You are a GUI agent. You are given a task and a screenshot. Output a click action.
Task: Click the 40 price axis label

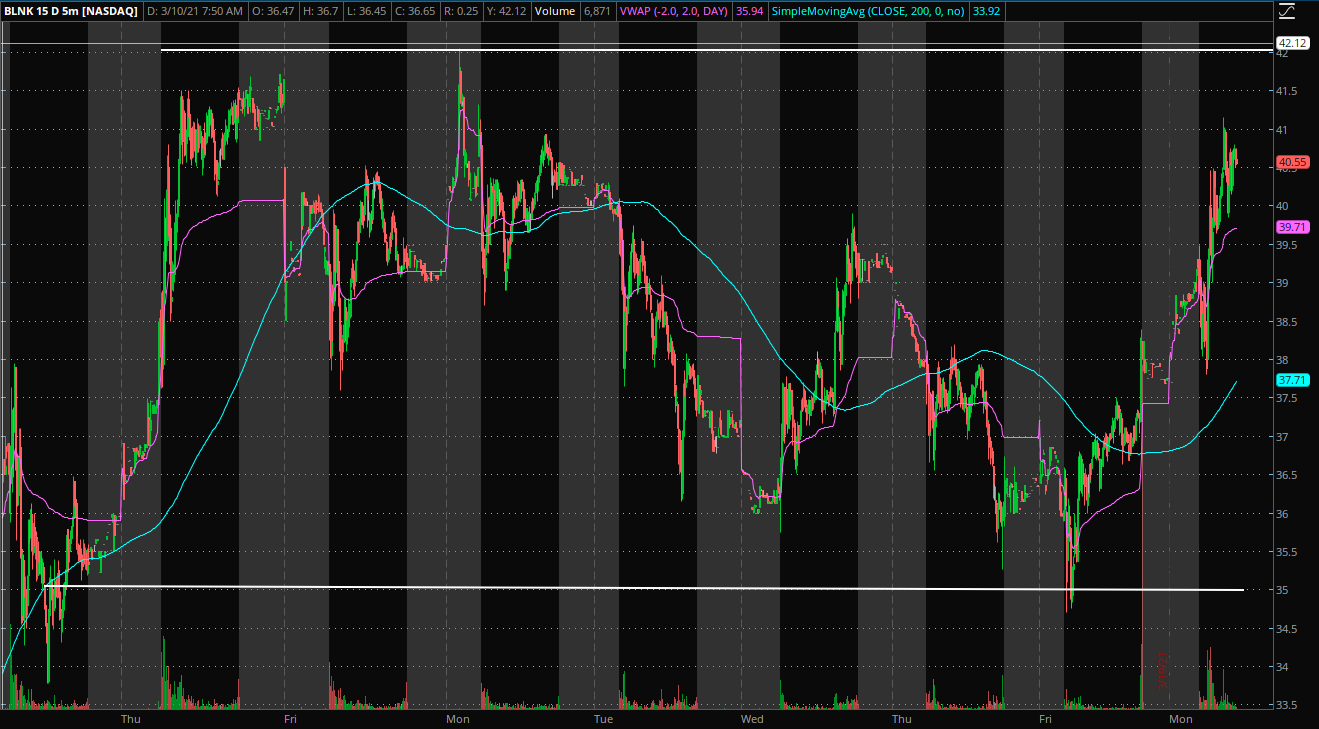(1282, 207)
